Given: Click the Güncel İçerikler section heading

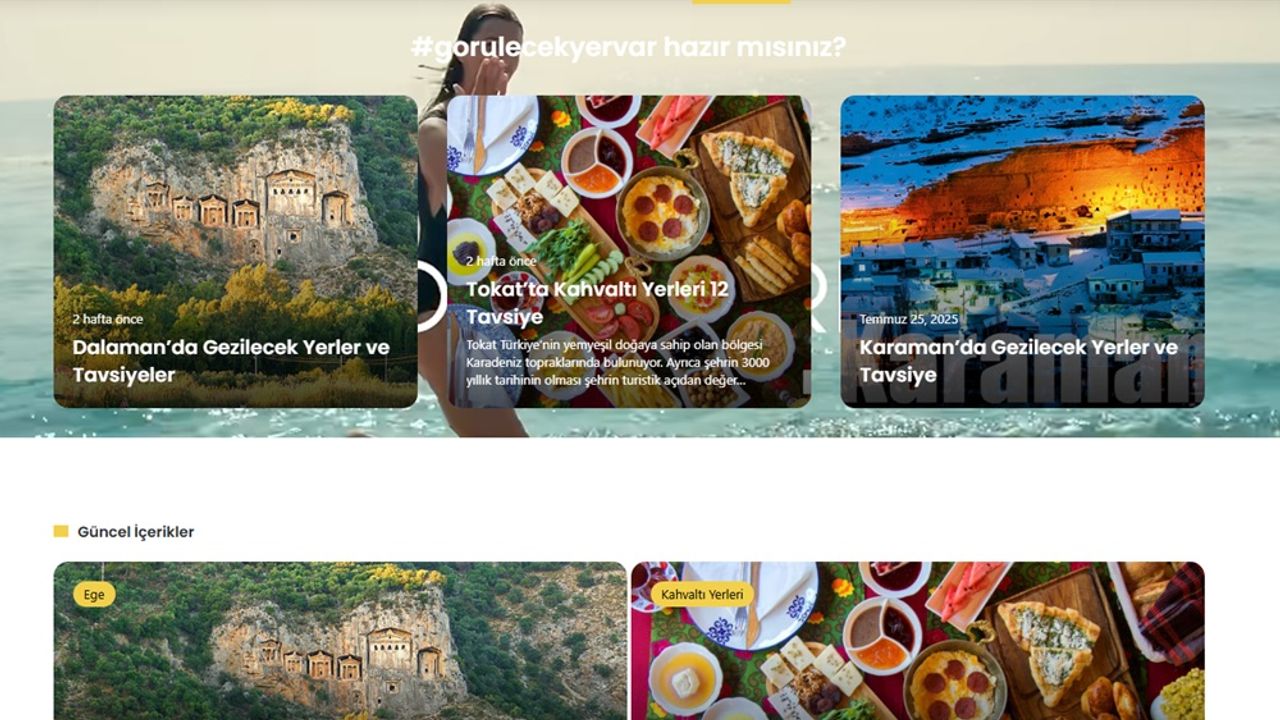Looking at the screenshot, I should click(136, 532).
